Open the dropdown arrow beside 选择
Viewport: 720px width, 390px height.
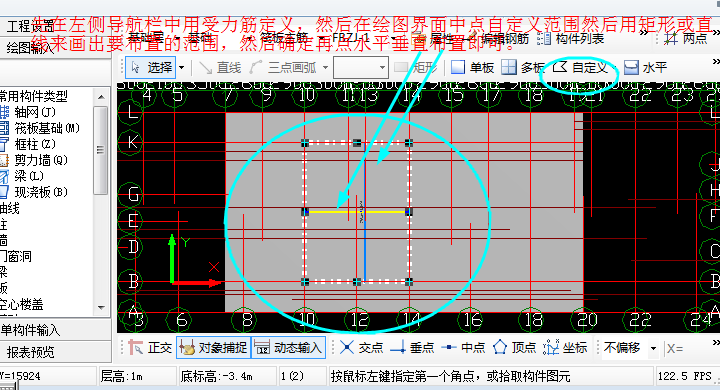(x=182, y=68)
